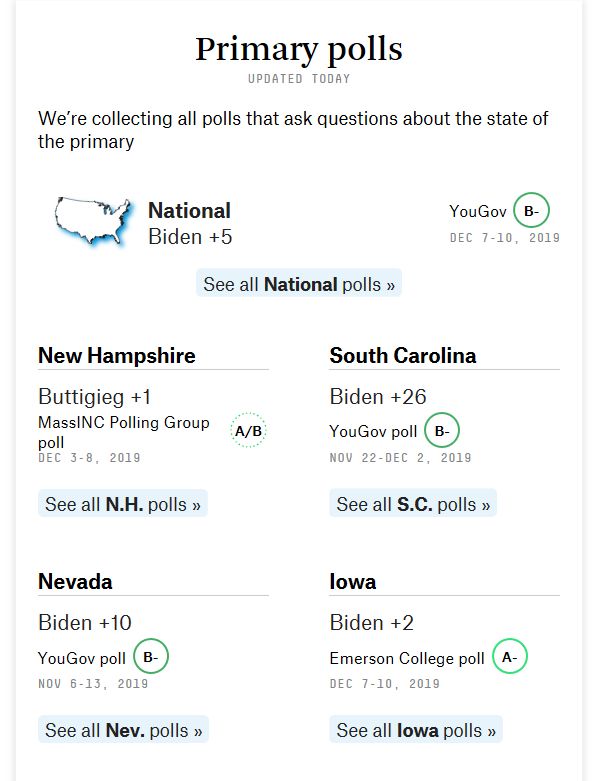The height and width of the screenshot is (781, 592).
Task: Click the National Biden +5 result
Action: tap(190, 237)
